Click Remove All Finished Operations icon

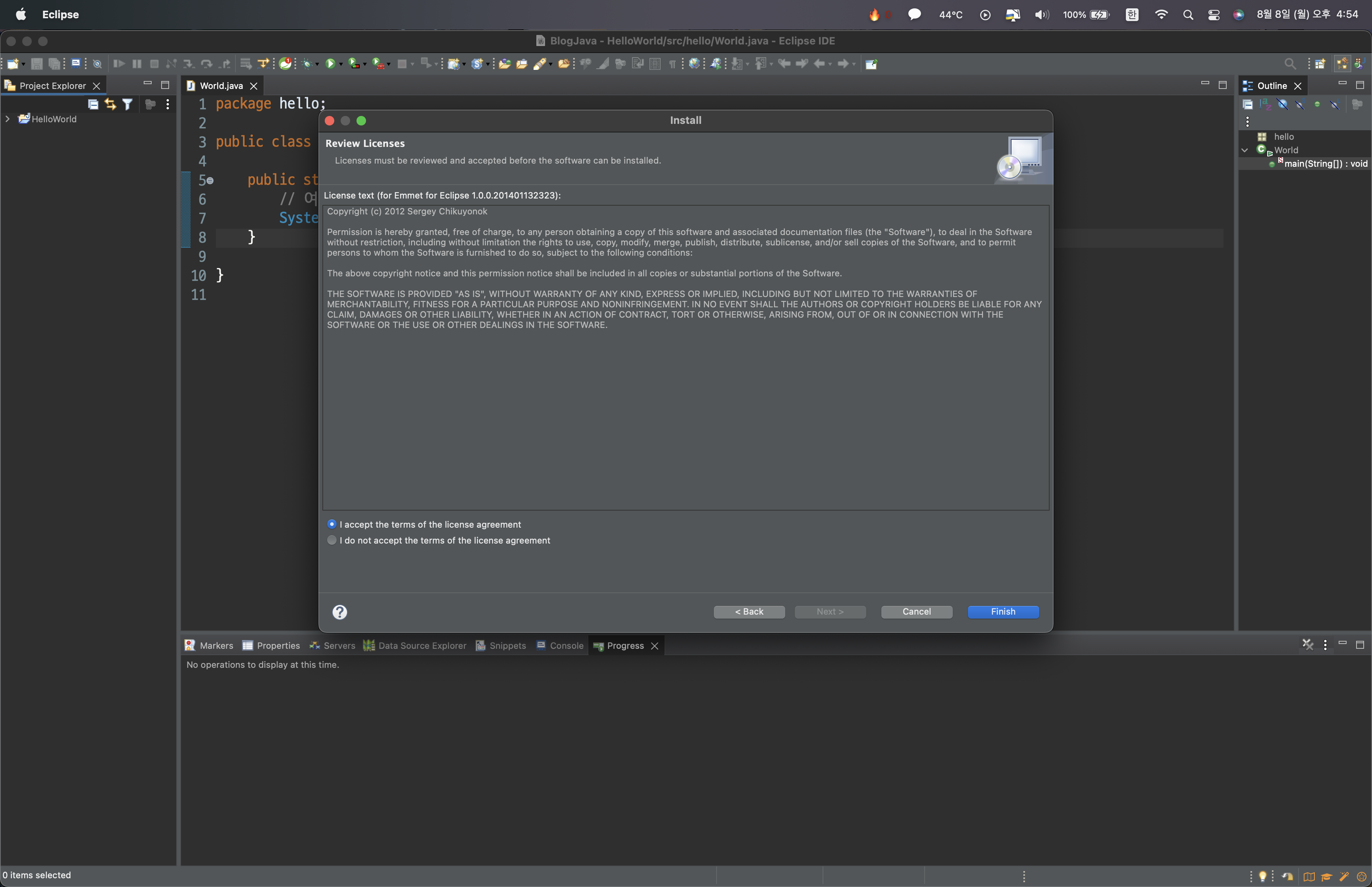click(1308, 644)
